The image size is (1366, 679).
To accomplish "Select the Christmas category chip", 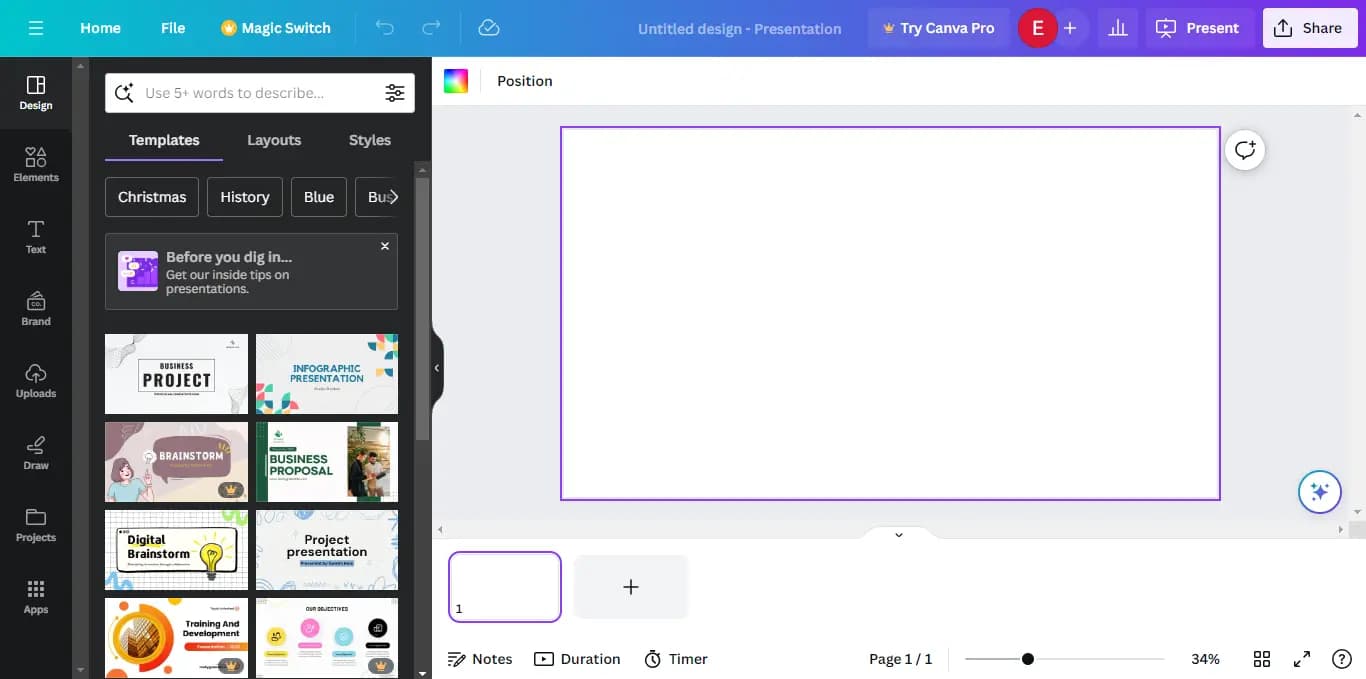I will (x=152, y=197).
